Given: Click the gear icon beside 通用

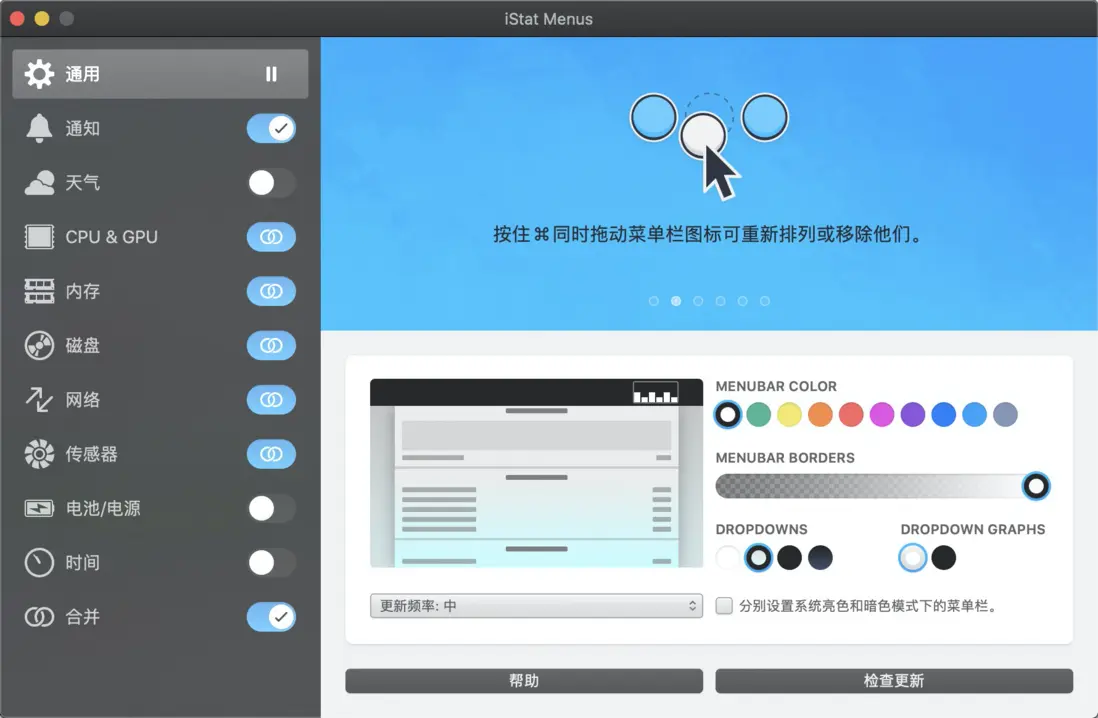Looking at the screenshot, I should point(39,74).
